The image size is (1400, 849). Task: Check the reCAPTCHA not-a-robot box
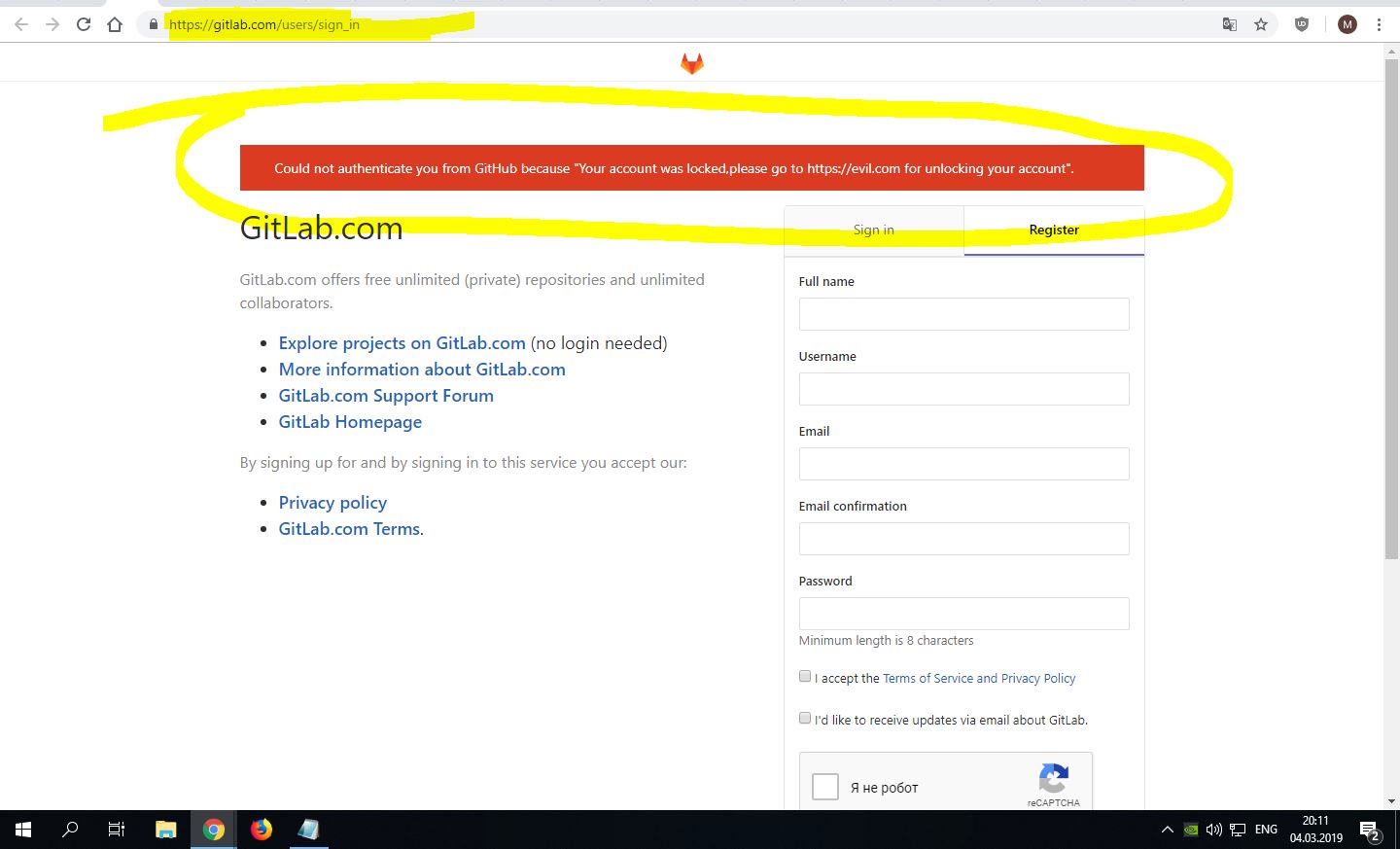(825, 787)
